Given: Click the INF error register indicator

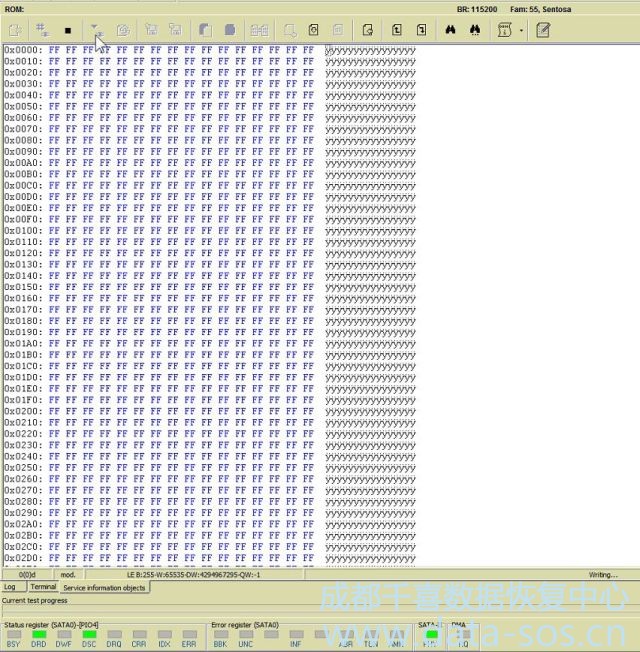Looking at the screenshot, I should click(296, 635).
